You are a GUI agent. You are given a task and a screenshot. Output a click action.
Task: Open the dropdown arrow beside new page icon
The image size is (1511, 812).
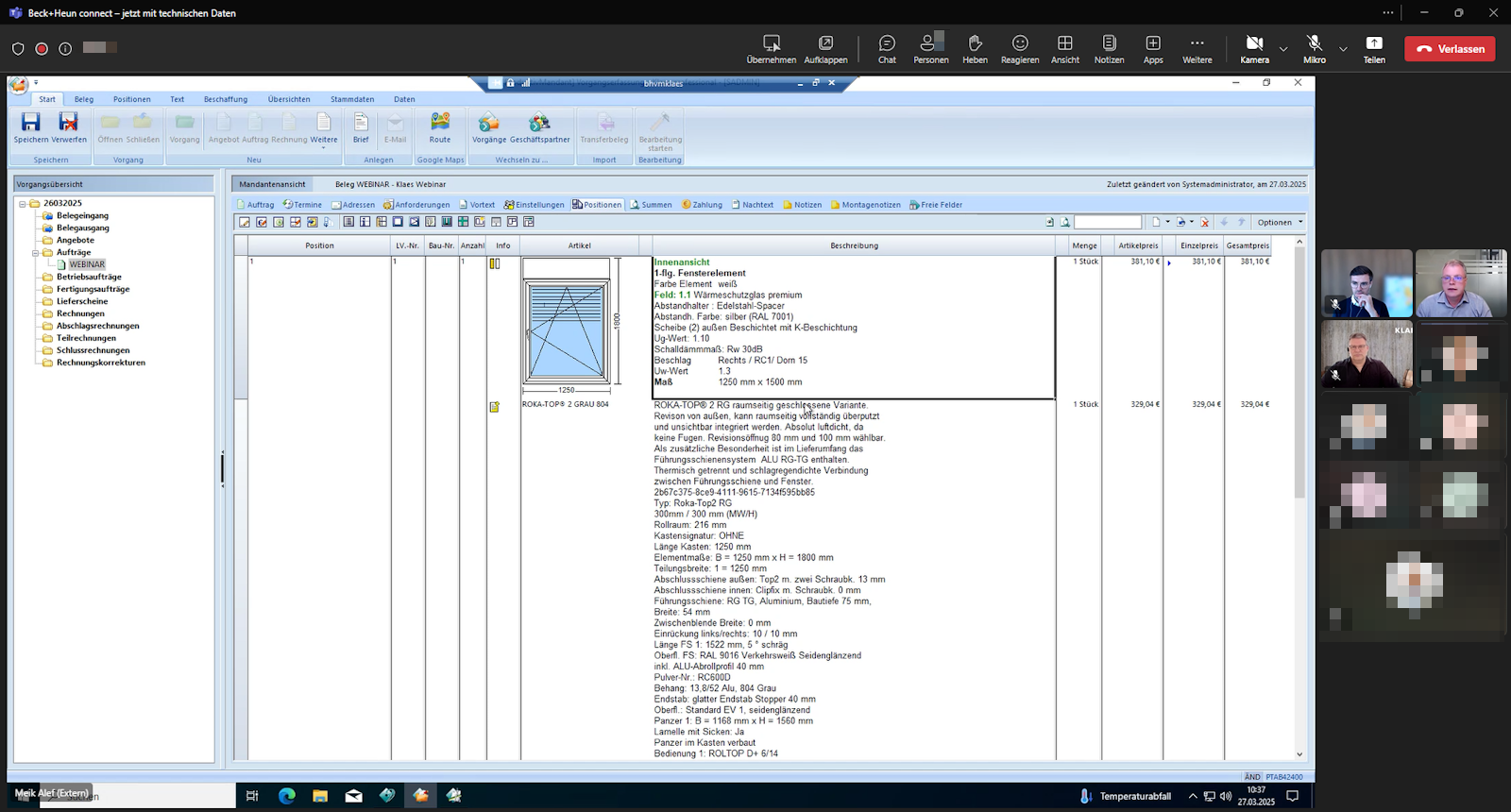[1167, 222]
